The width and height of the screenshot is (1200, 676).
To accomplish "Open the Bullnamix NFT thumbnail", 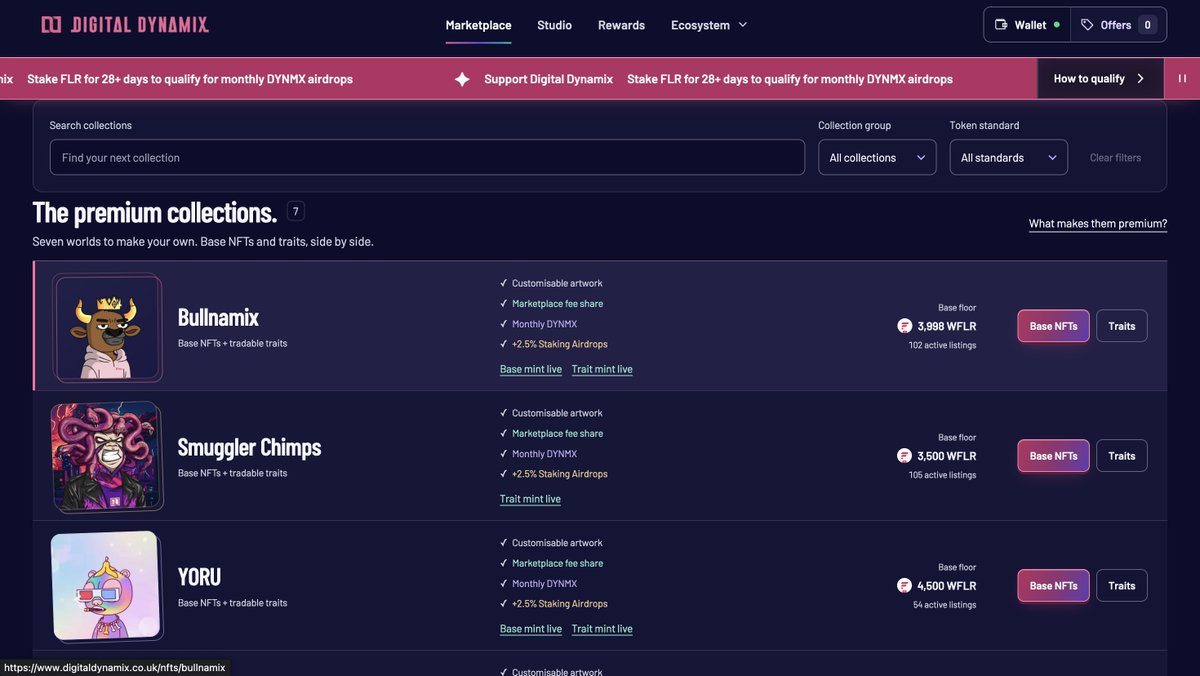I will tap(107, 328).
